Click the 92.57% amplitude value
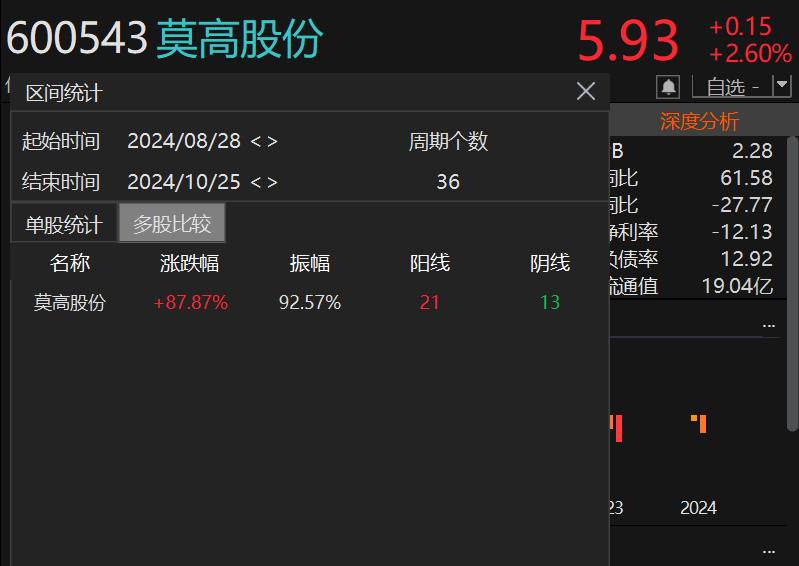799x566 pixels. 310,303
